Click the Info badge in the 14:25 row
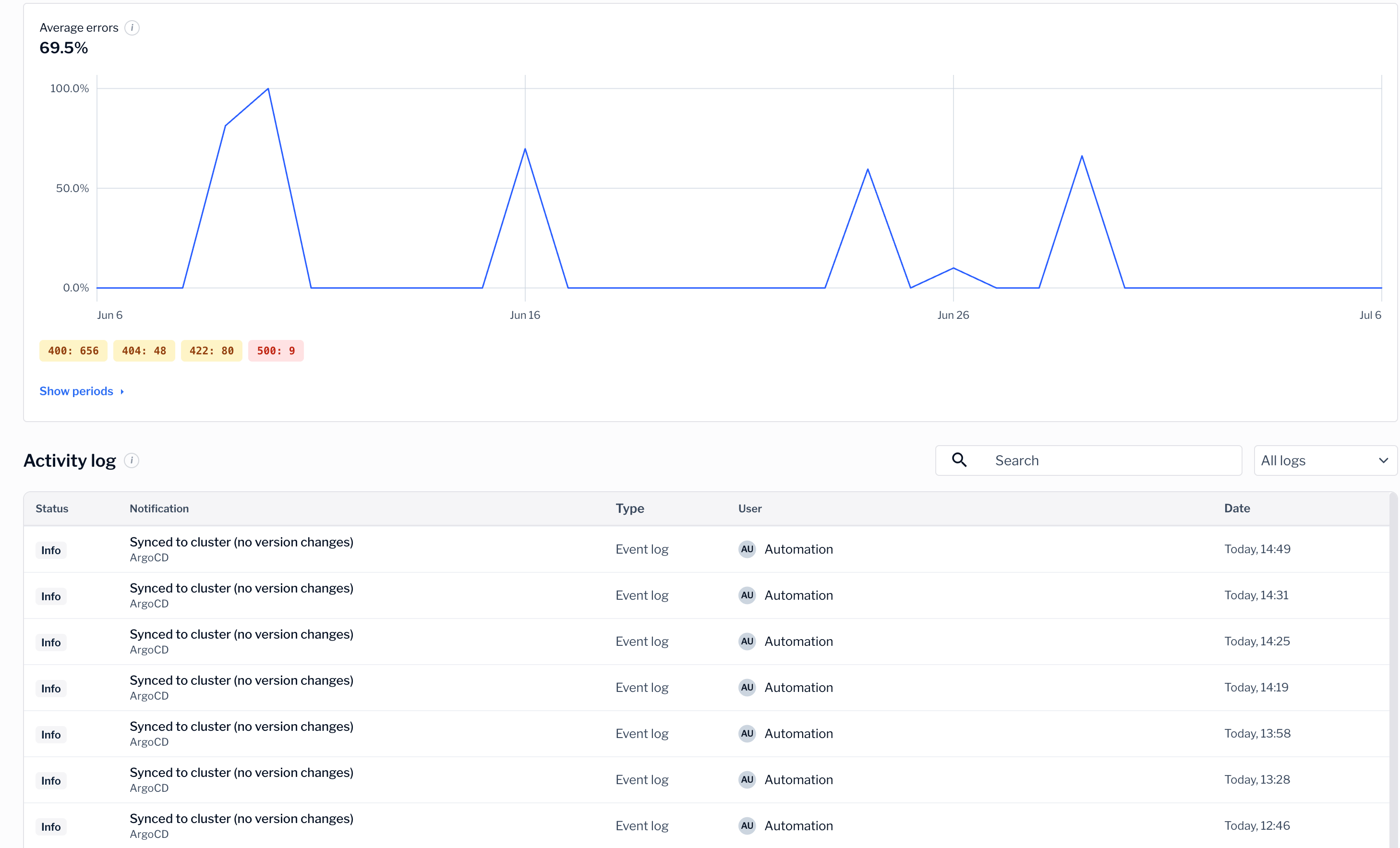 click(x=50, y=642)
